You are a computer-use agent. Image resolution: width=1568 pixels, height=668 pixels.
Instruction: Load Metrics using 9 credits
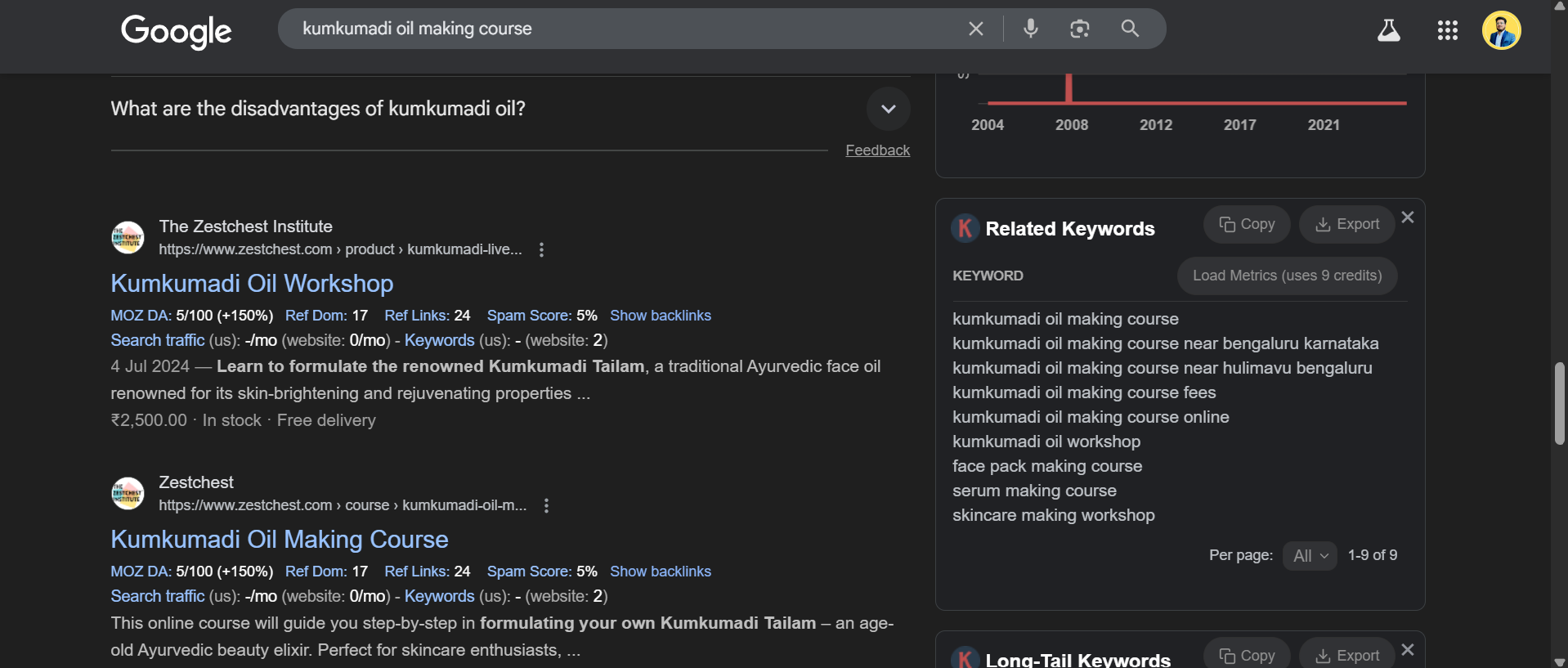coord(1287,276)
